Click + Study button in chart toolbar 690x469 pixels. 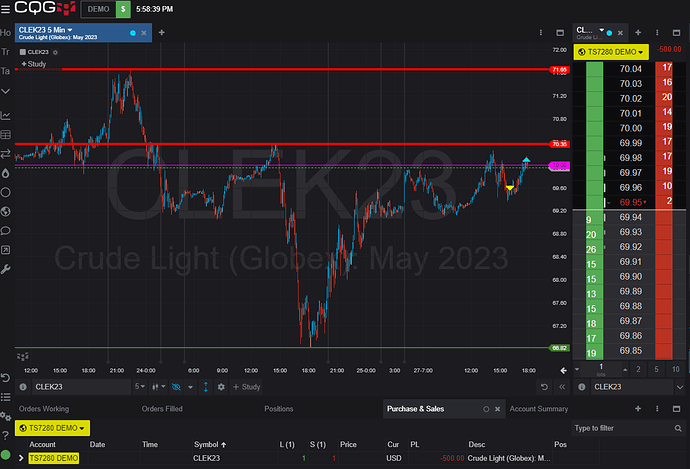point(246,387)
